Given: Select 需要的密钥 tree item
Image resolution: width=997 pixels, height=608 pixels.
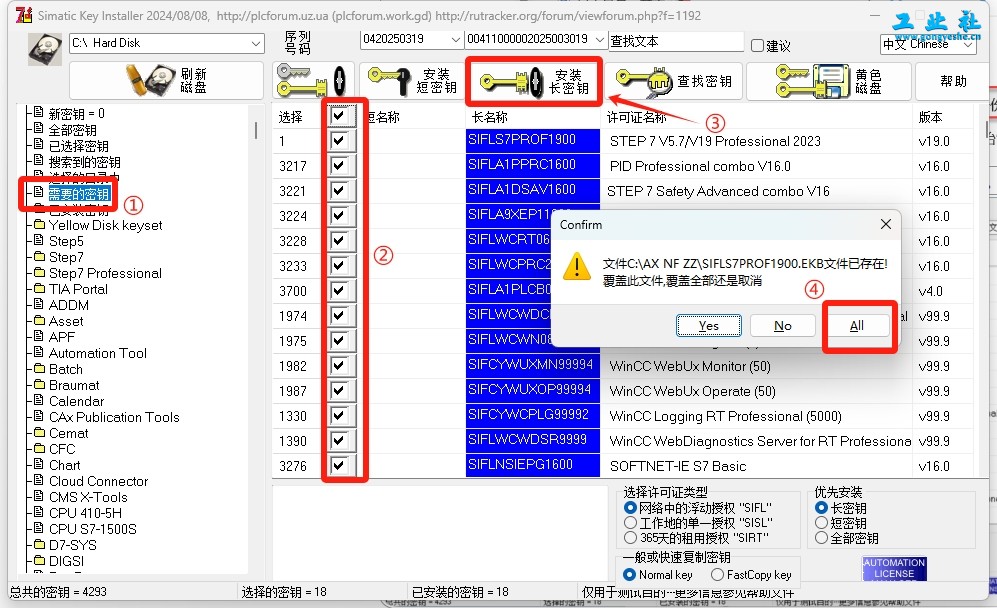Looking at the screenshot, I should click(x=79, y=194).
